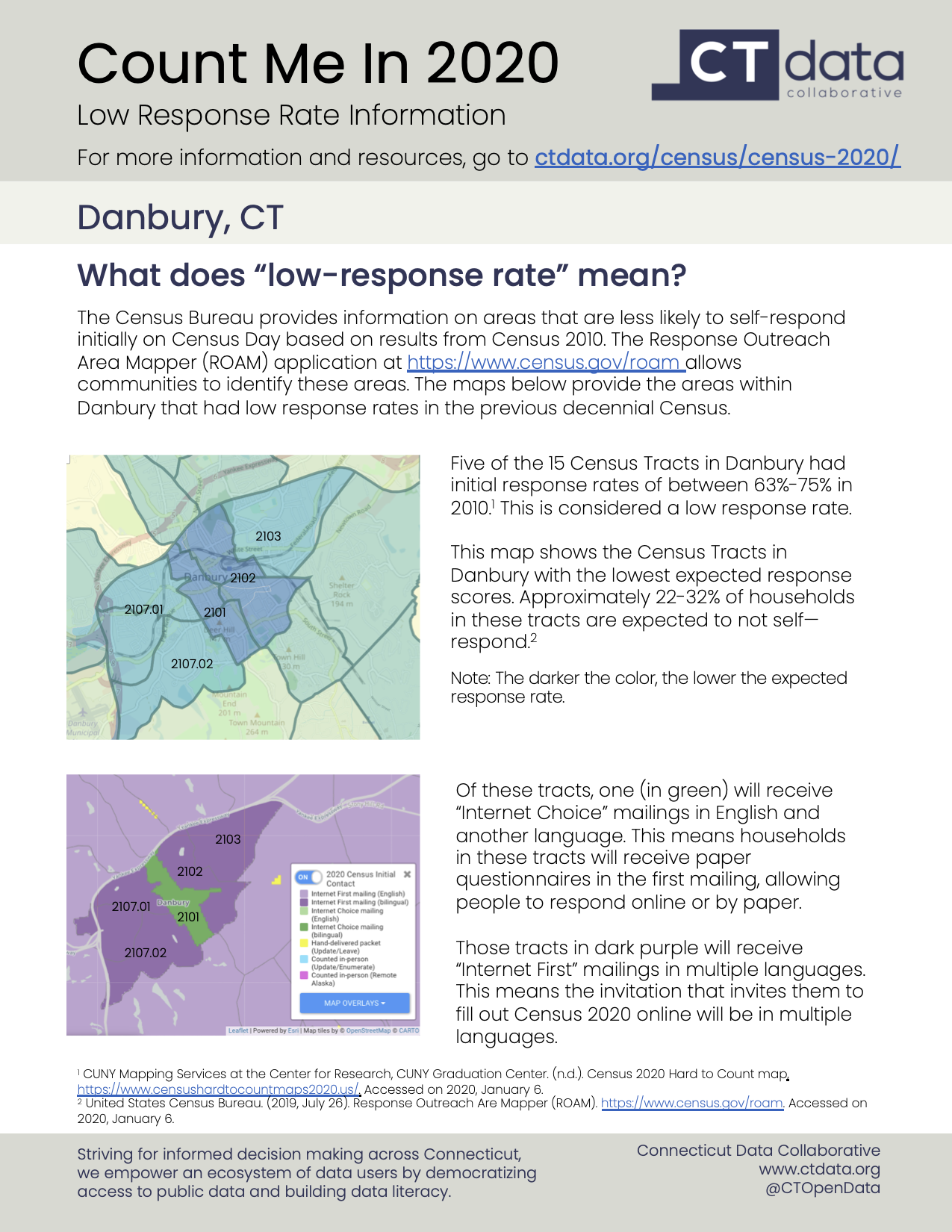This screenshot has width=952, height=1232.
Task: Open the Leaflet attribution link
Action: tap(238, 1030)
